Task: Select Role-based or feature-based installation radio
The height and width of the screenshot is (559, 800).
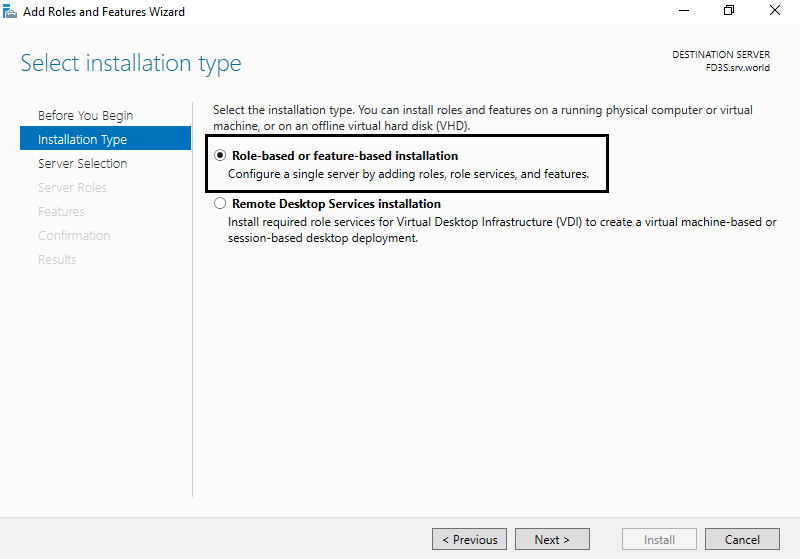Action: click(x=220, y=155)
